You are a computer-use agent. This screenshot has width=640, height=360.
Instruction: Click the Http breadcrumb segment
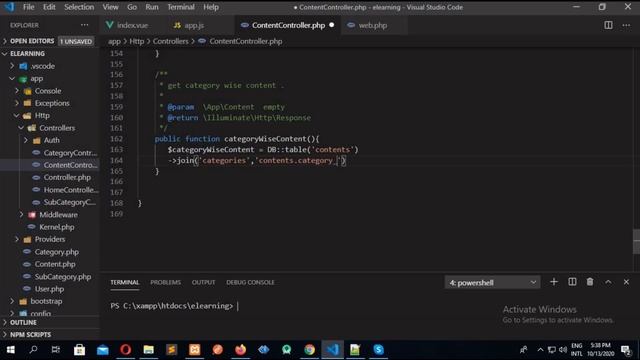coord(137,41)
